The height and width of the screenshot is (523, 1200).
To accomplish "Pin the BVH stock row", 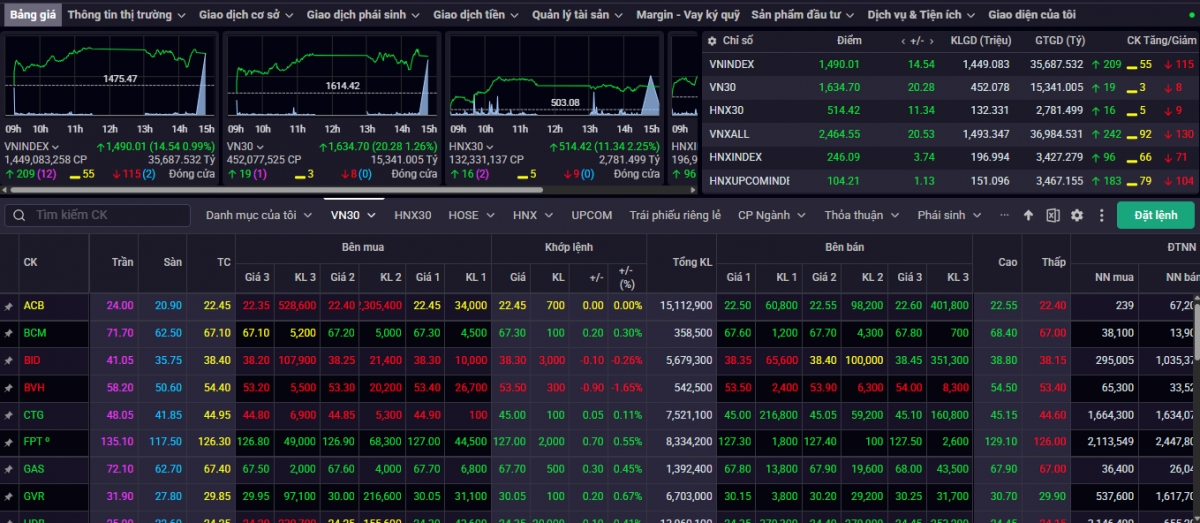I will (9, 387).
